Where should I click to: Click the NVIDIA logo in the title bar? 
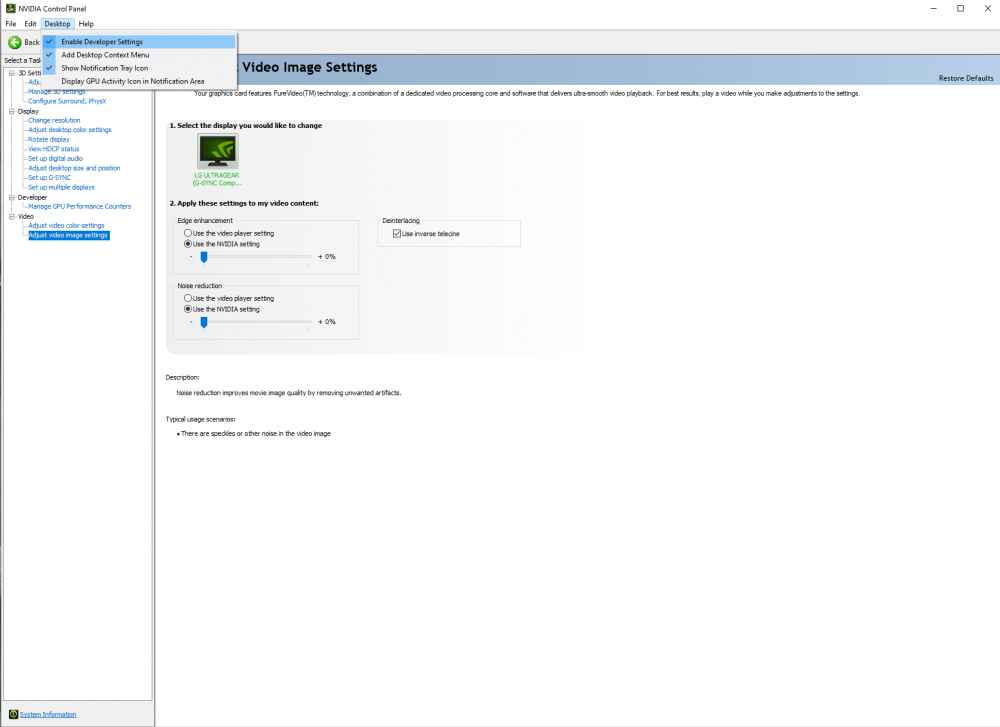[9, 8]
